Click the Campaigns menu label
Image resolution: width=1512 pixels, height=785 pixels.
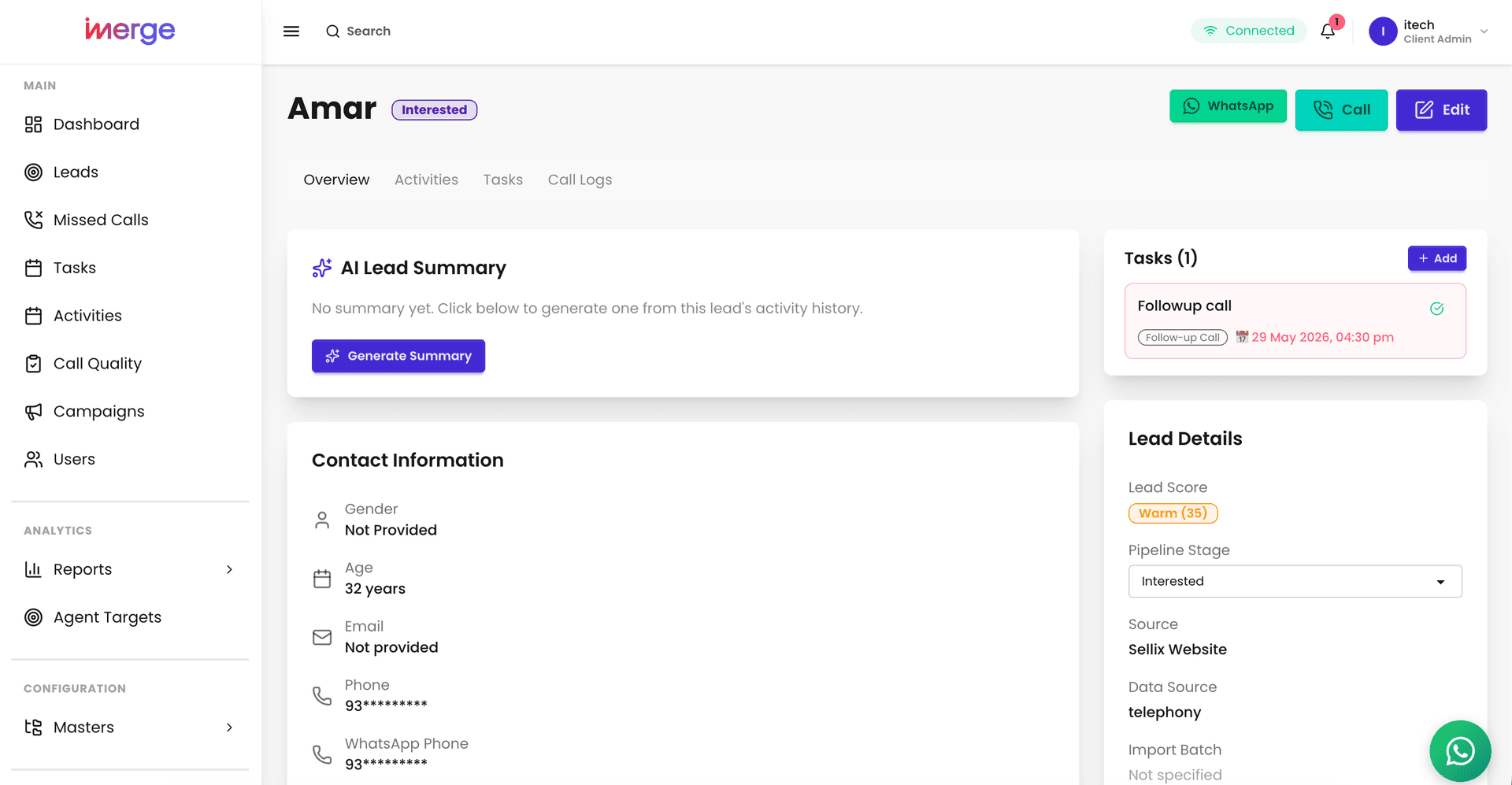coord(99,412)
